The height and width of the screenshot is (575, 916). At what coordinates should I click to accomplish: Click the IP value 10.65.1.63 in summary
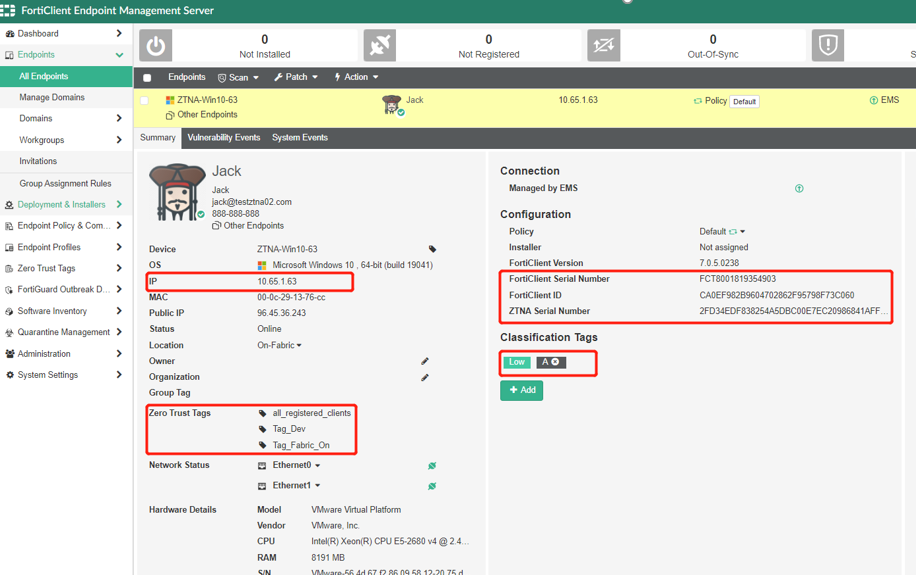[277, 281]
